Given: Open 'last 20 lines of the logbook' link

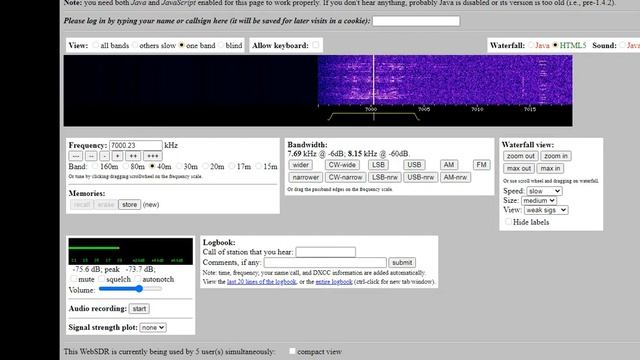Looking at the screenshot, I should coord(262,282).
